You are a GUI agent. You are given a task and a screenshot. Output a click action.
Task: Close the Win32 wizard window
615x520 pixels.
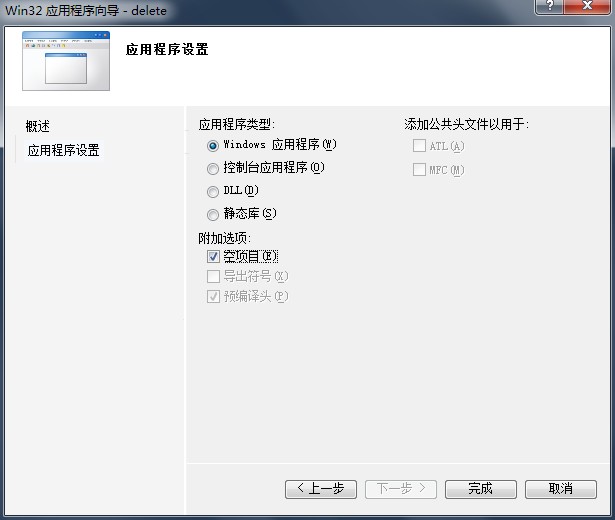[x=587, y=6]
